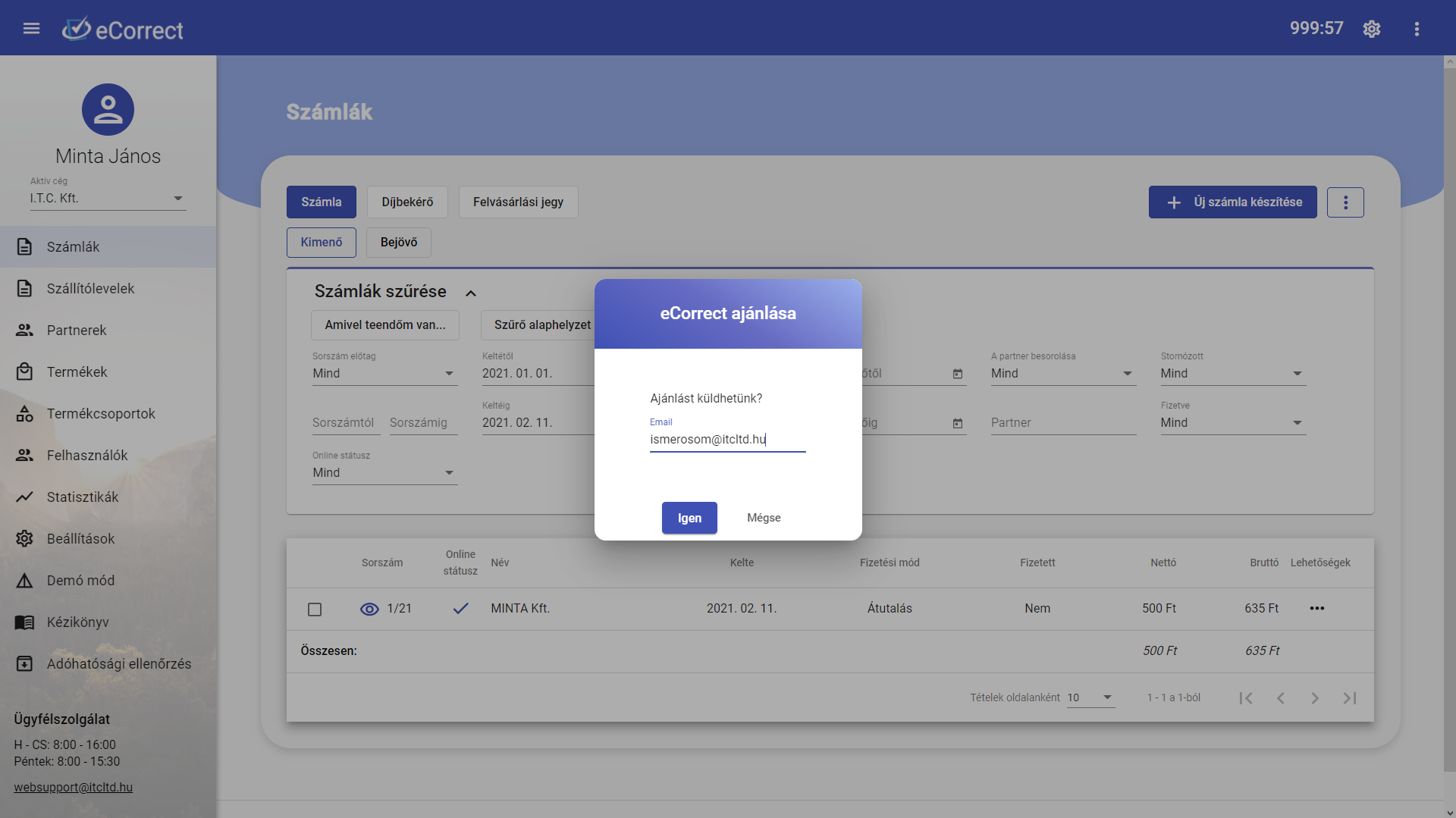Viewport: 1456px width, 818px height.
Task: Open Statisztikák from the sidebar
Action: (x=108, y=497)
